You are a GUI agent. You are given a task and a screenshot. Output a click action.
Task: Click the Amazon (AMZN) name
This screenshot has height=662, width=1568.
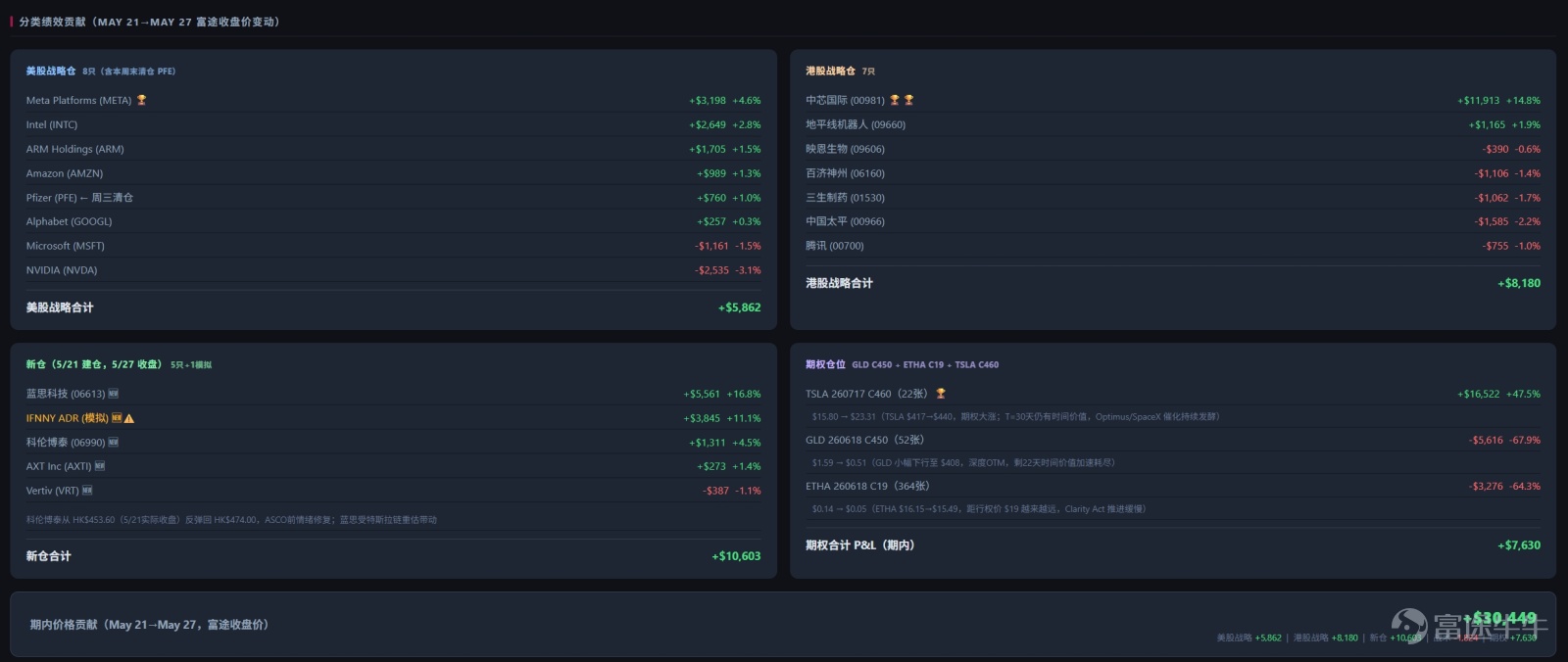65,173
